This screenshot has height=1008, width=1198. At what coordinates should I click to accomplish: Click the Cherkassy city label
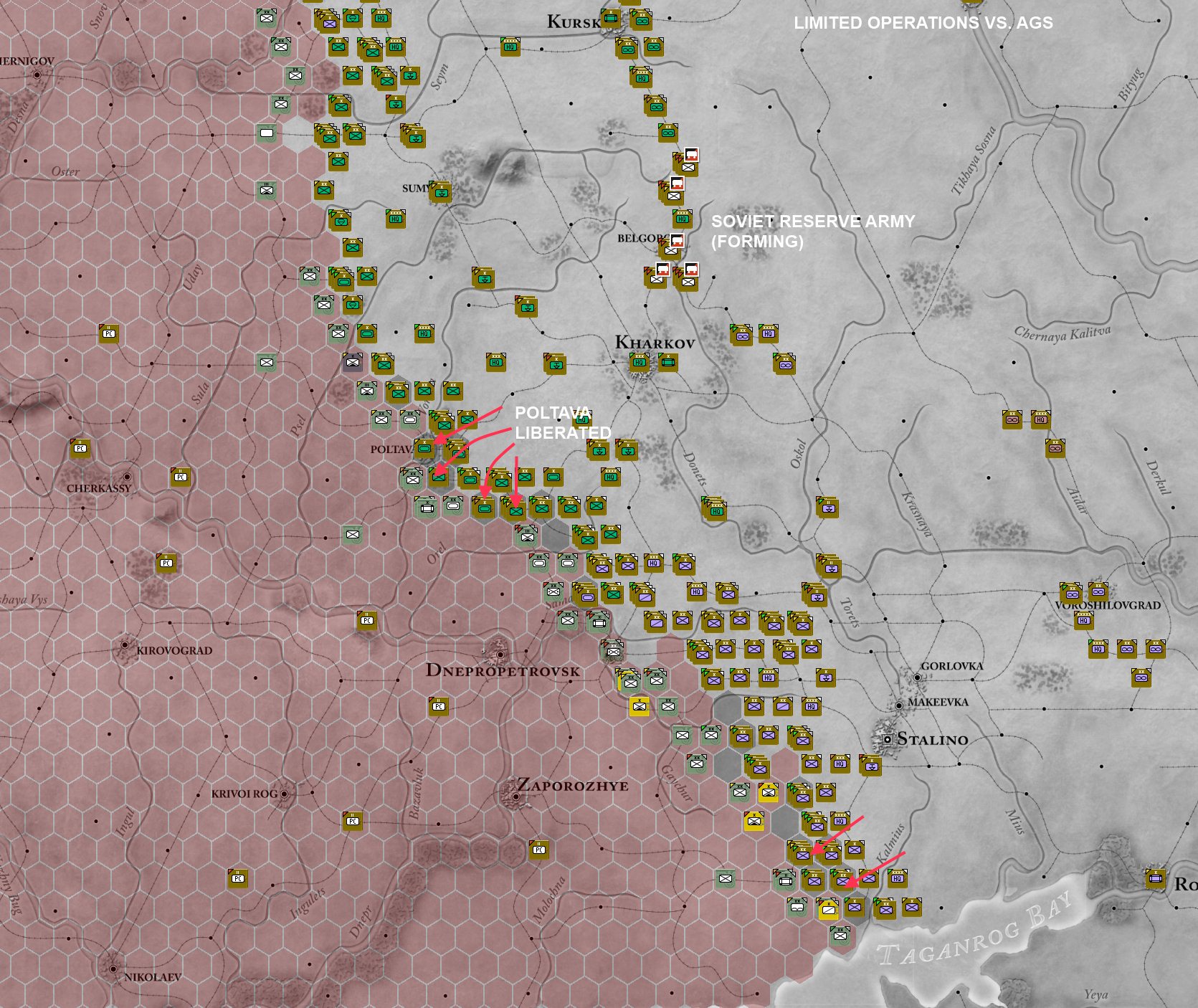point(99,488)
